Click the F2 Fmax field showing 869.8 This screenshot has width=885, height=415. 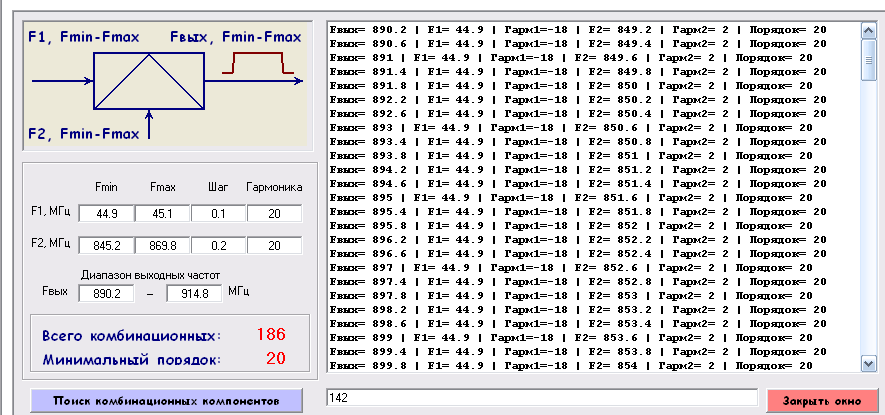pyautogui.click(x=163, y=246)
